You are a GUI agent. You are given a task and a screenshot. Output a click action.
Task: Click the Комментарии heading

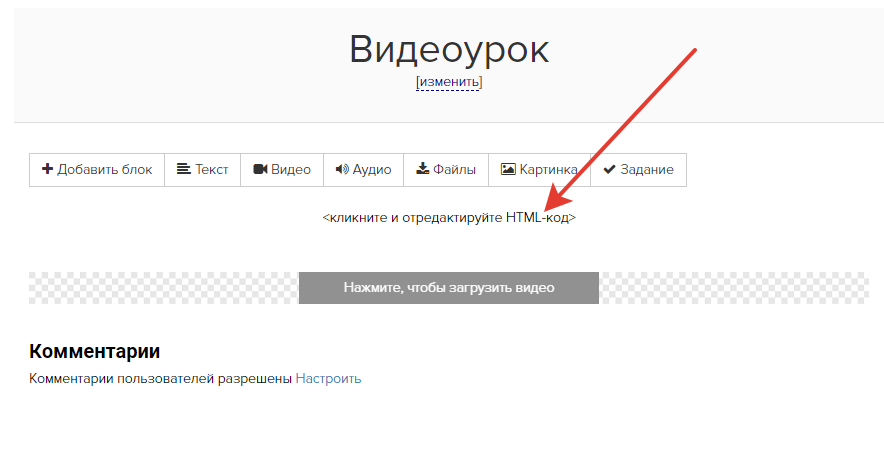click(x=95, y=351)
